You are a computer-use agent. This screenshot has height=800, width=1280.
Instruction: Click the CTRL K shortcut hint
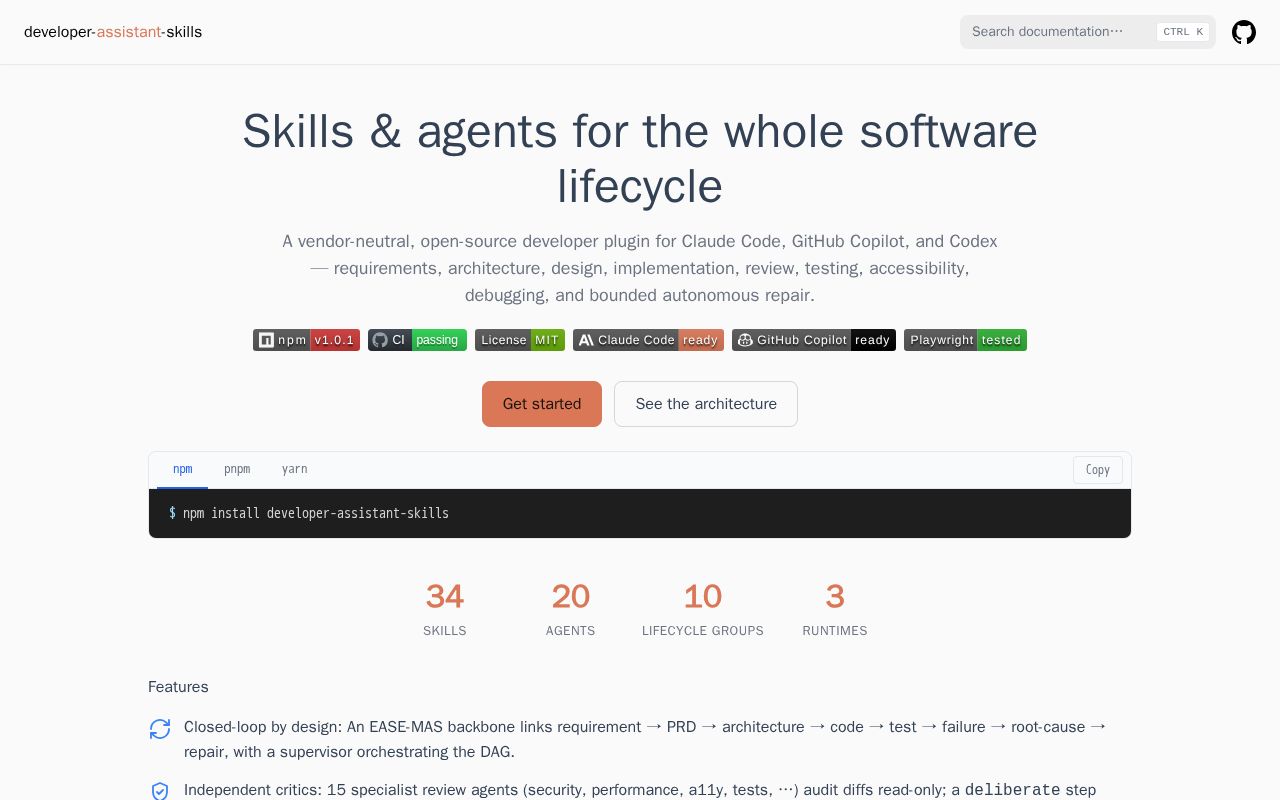(1183, 32)
